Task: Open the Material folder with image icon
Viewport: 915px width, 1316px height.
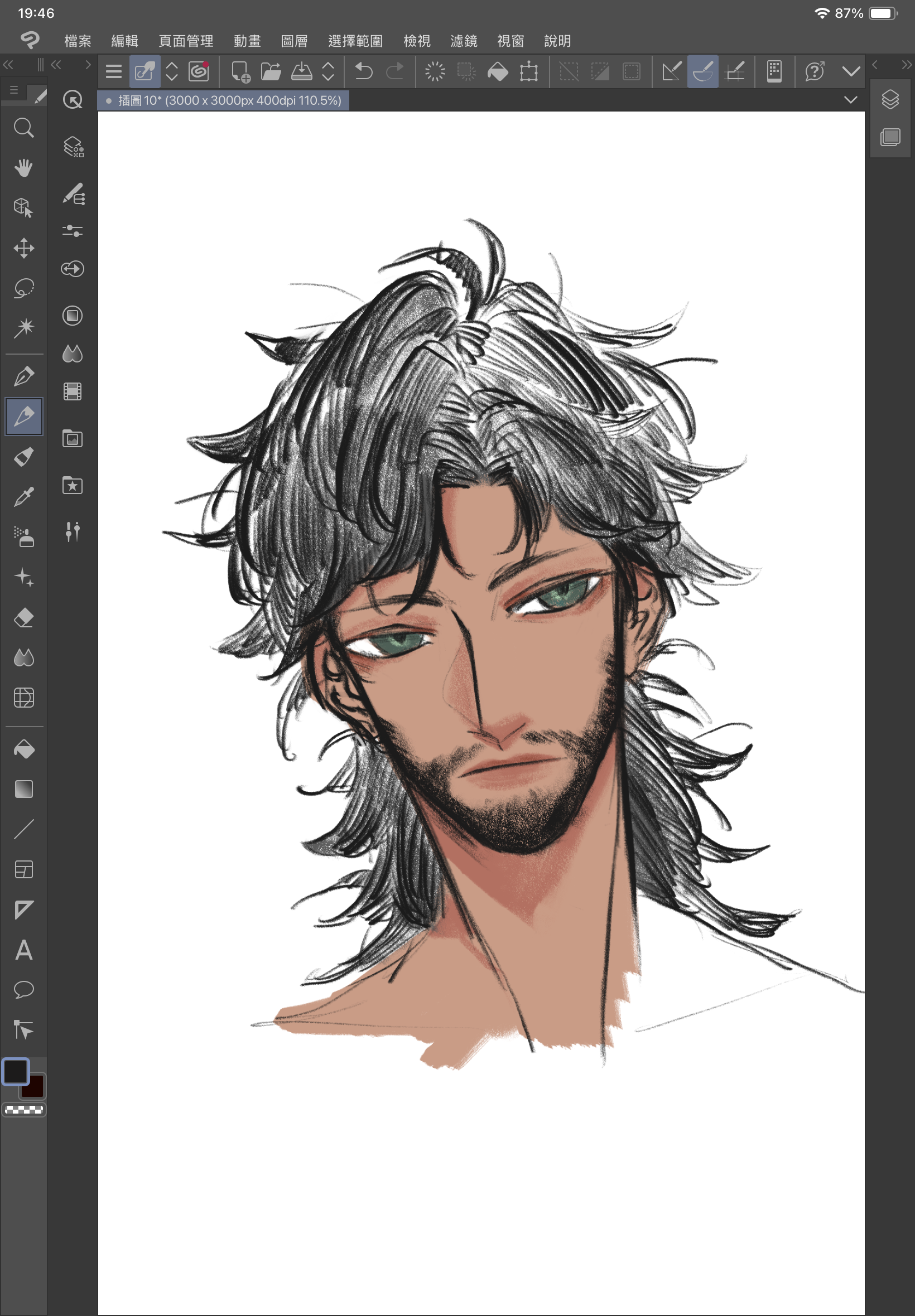Action: pos(72,439)
